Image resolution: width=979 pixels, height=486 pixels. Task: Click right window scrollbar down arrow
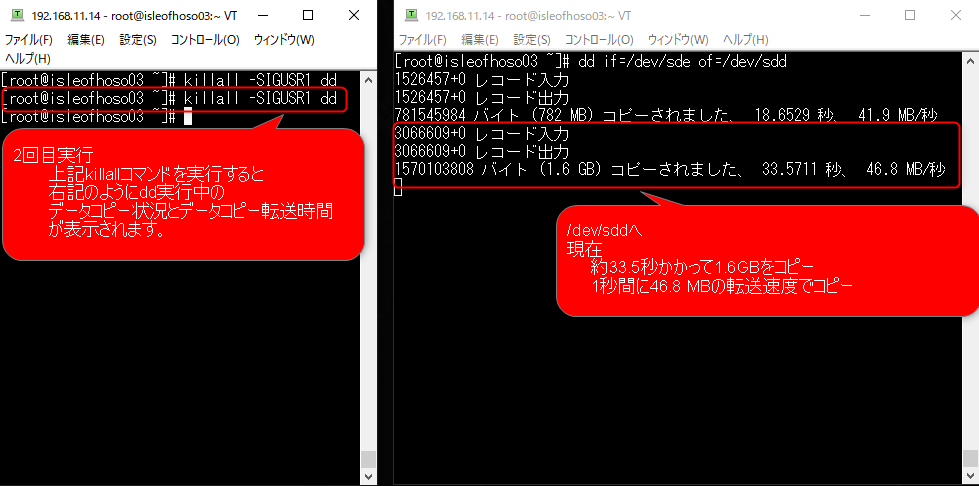point(971,477)
